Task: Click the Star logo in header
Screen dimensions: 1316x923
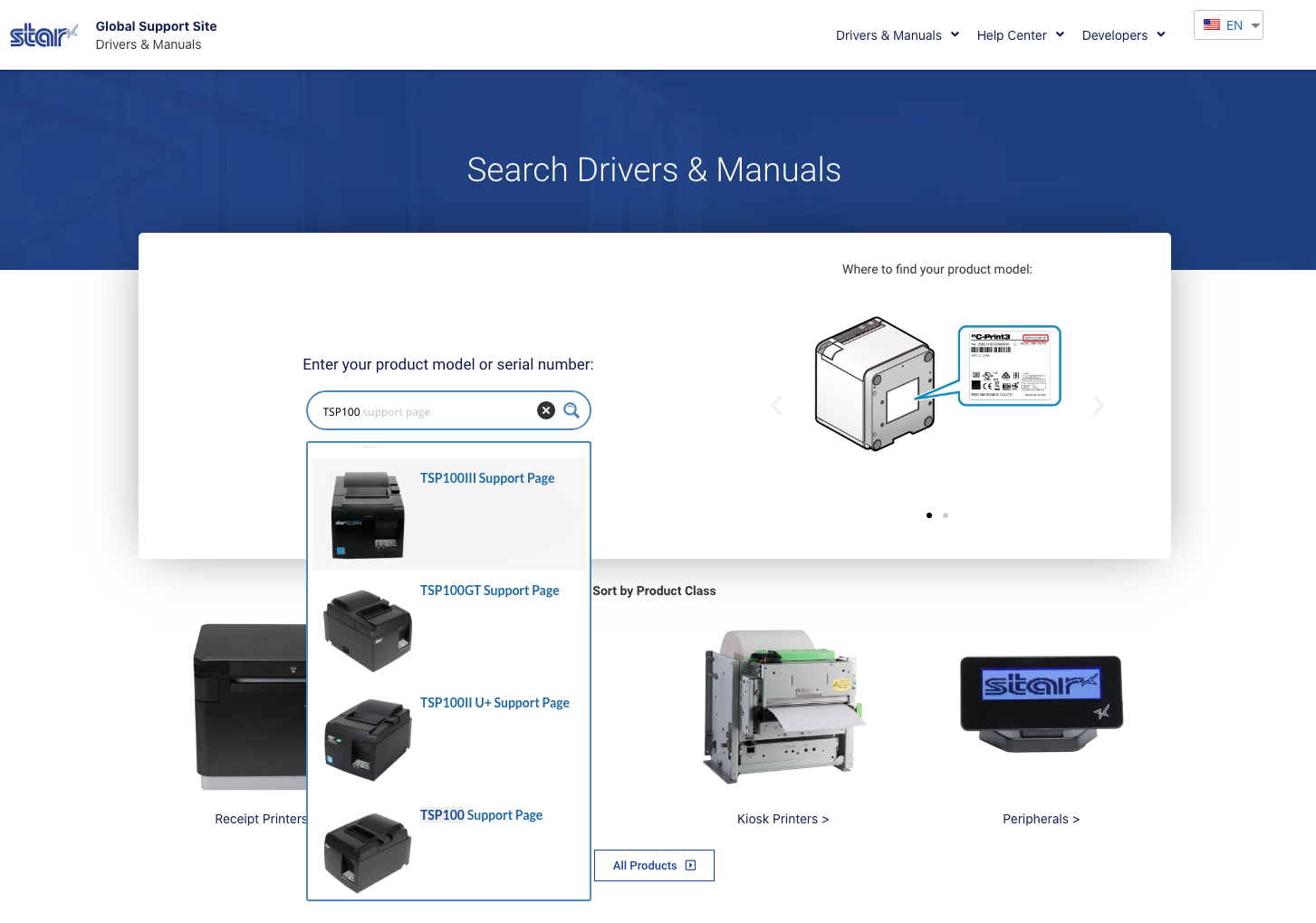Action: 43,35
